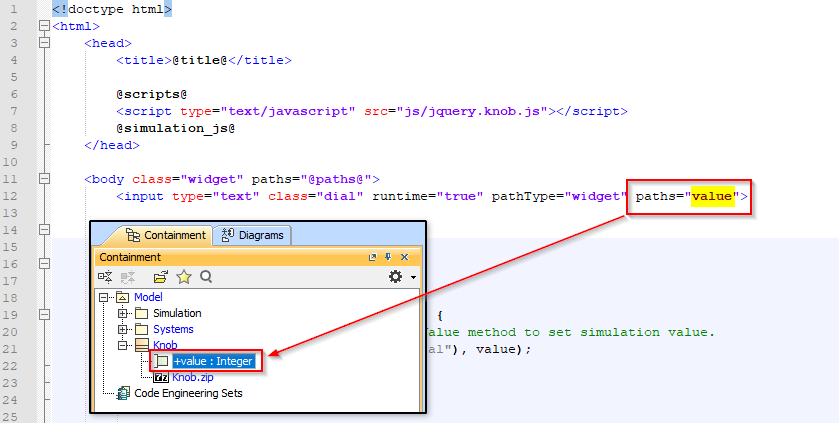The image size is (839, 423).
Task: Click the Code Engineering Sets icon
Action: point(123,394)
